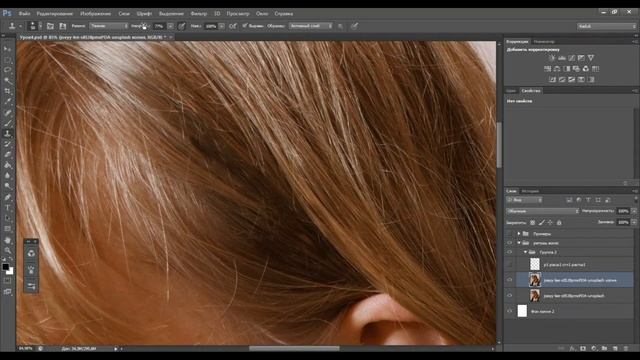Collapse the Группа 2 group

[525, 252]
